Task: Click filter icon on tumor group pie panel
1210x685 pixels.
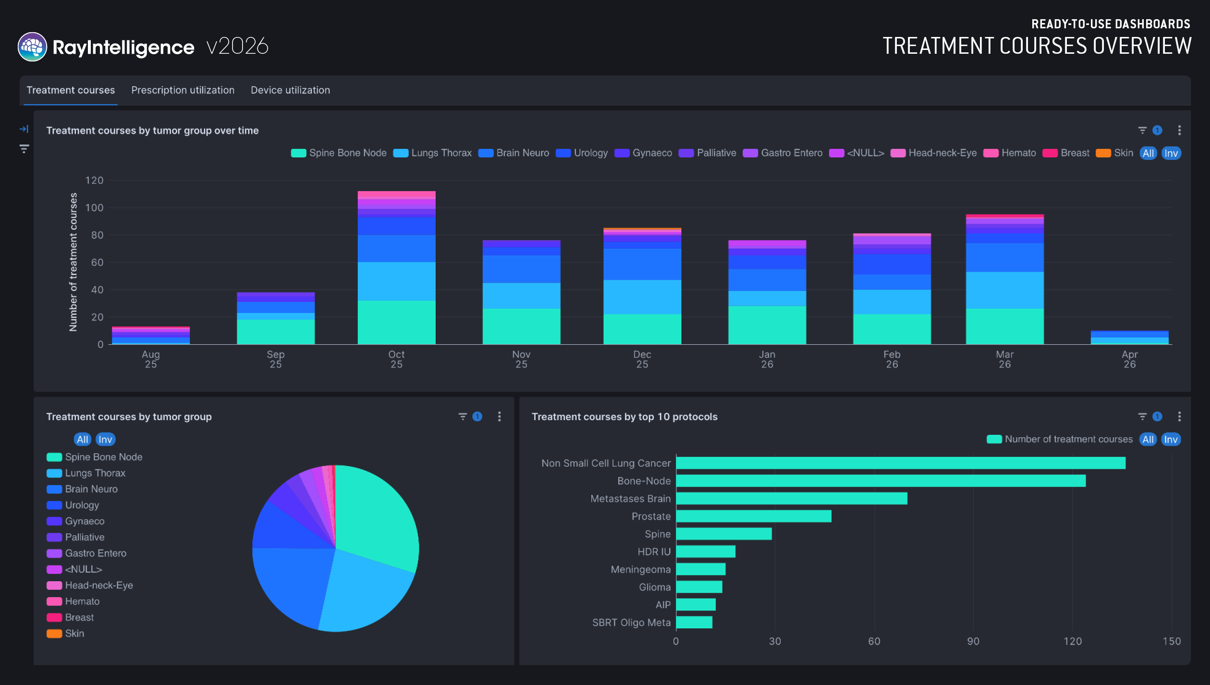Action: 462,416
